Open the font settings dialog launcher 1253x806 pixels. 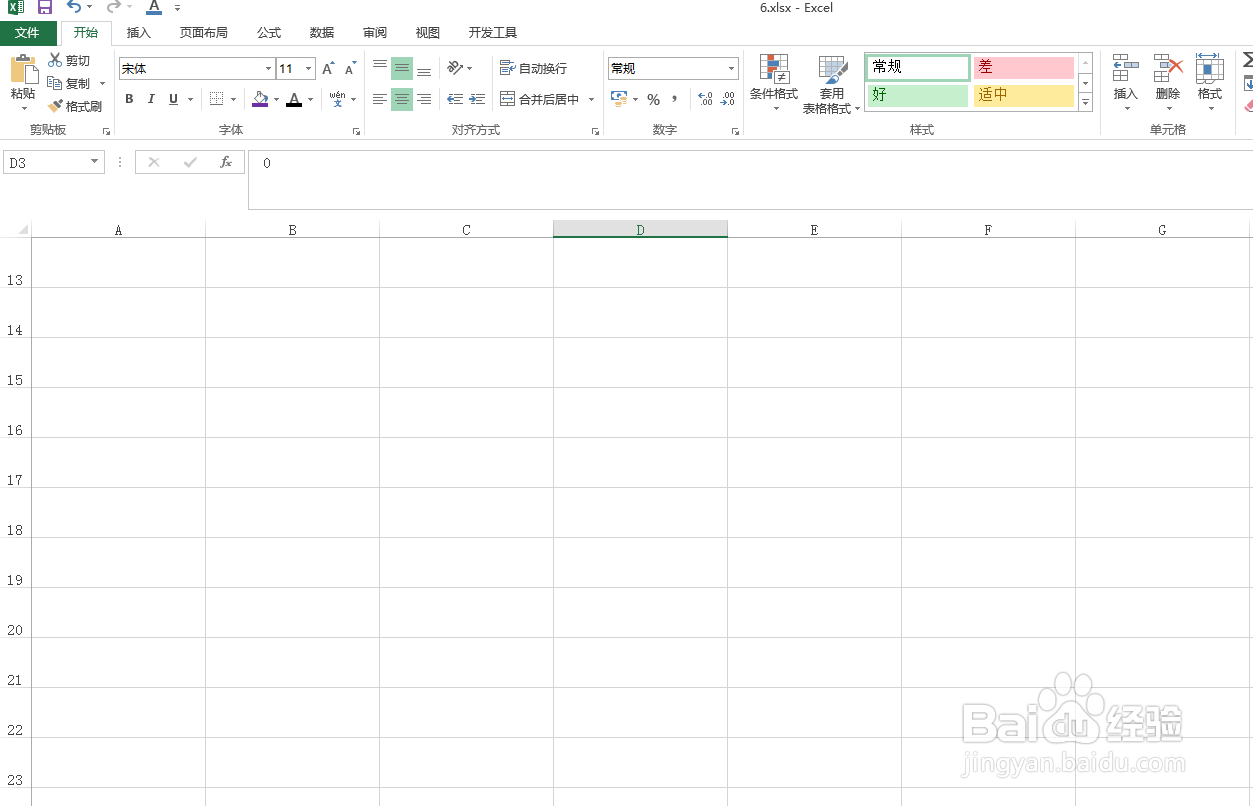pos(356,131)
